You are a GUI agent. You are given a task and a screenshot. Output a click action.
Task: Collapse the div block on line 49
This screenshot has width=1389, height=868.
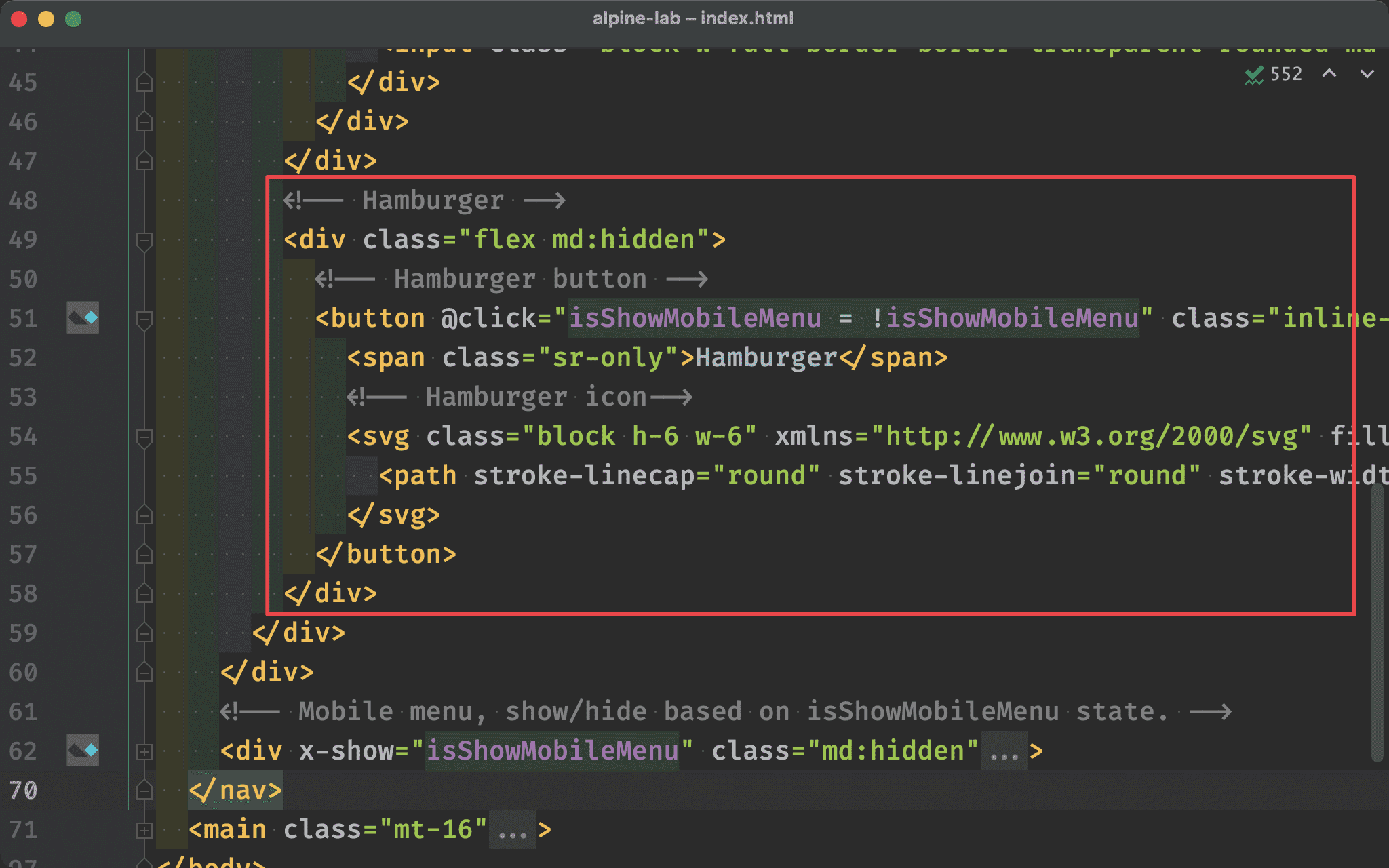(144, 240)
